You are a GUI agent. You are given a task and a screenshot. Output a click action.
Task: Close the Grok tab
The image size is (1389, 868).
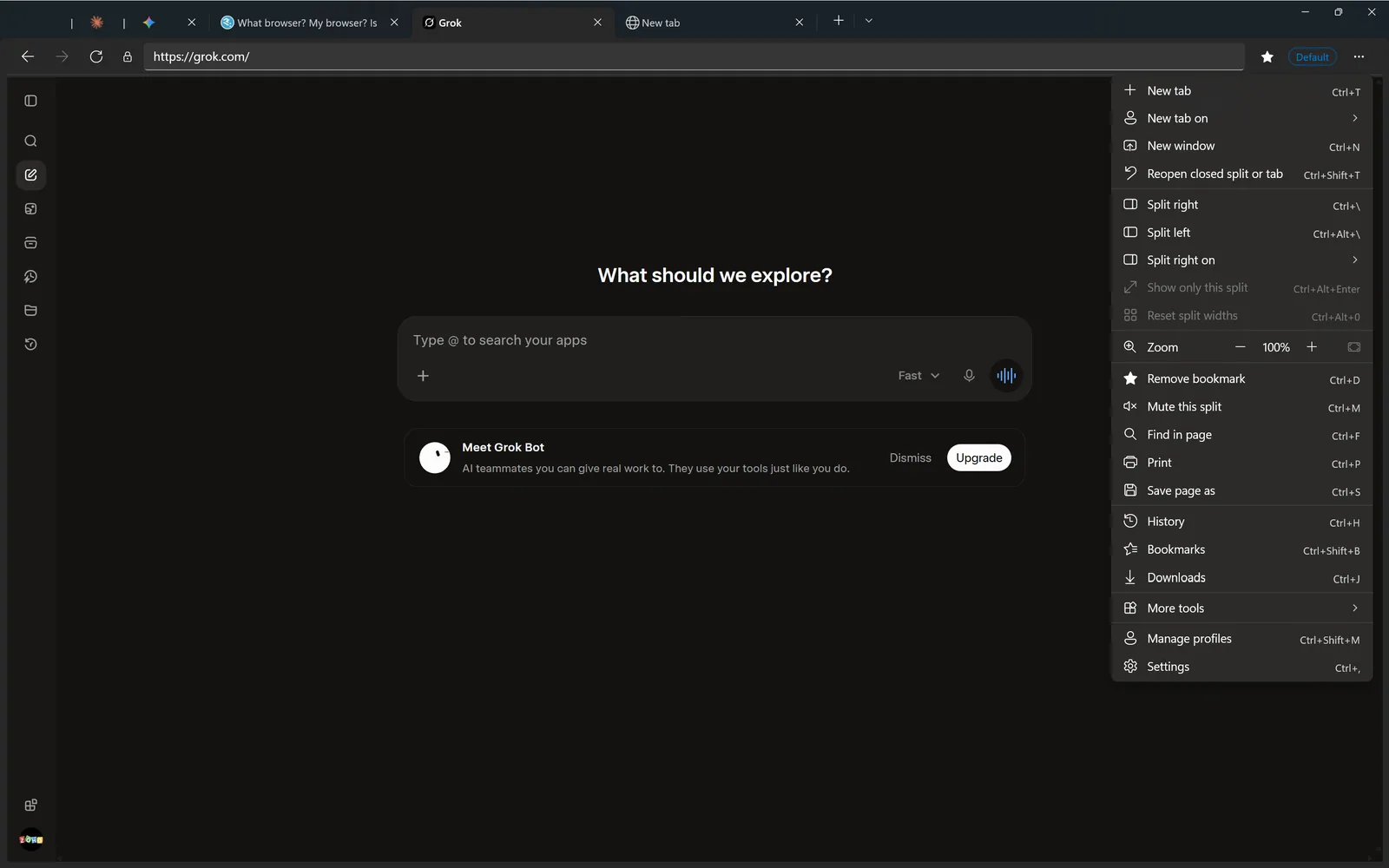(x=597, y=23)
